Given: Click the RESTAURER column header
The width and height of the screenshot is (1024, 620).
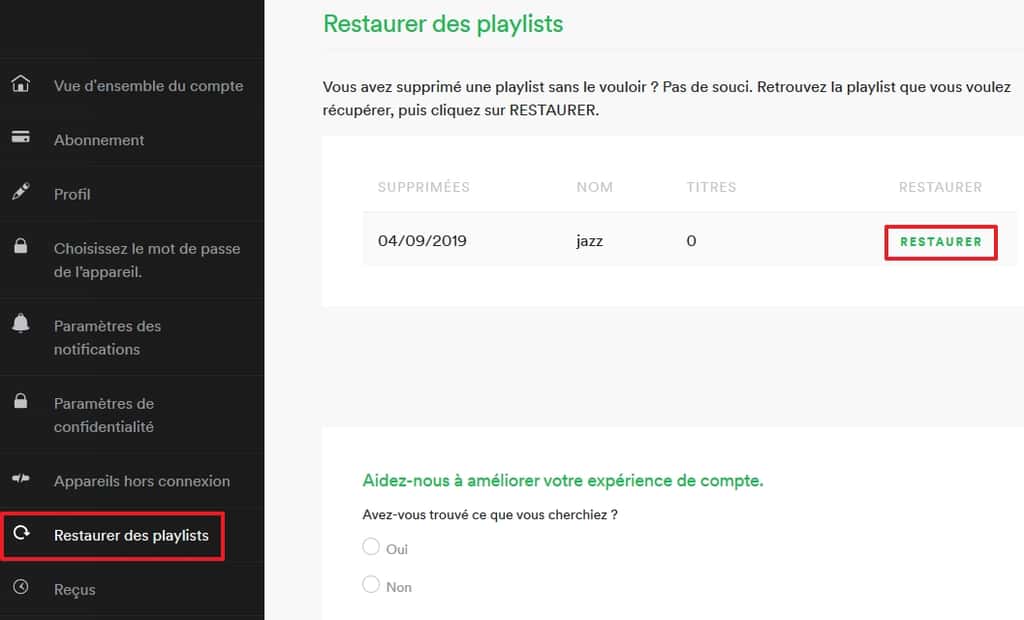Looking at the screenshot, I should coord(940,187).
